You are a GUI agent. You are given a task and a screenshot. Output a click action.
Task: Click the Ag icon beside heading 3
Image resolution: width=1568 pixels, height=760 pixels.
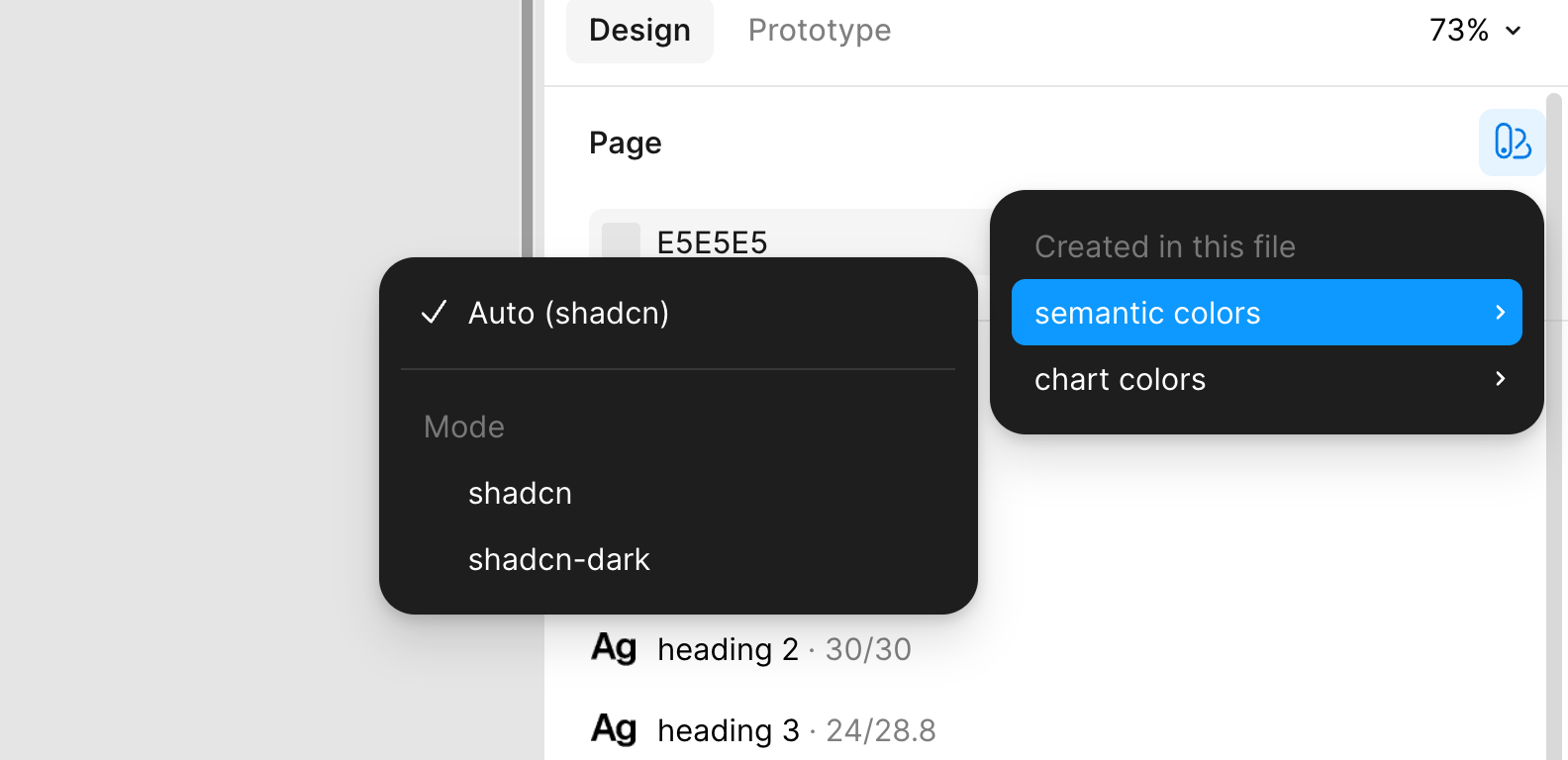[x=614, y=729]
